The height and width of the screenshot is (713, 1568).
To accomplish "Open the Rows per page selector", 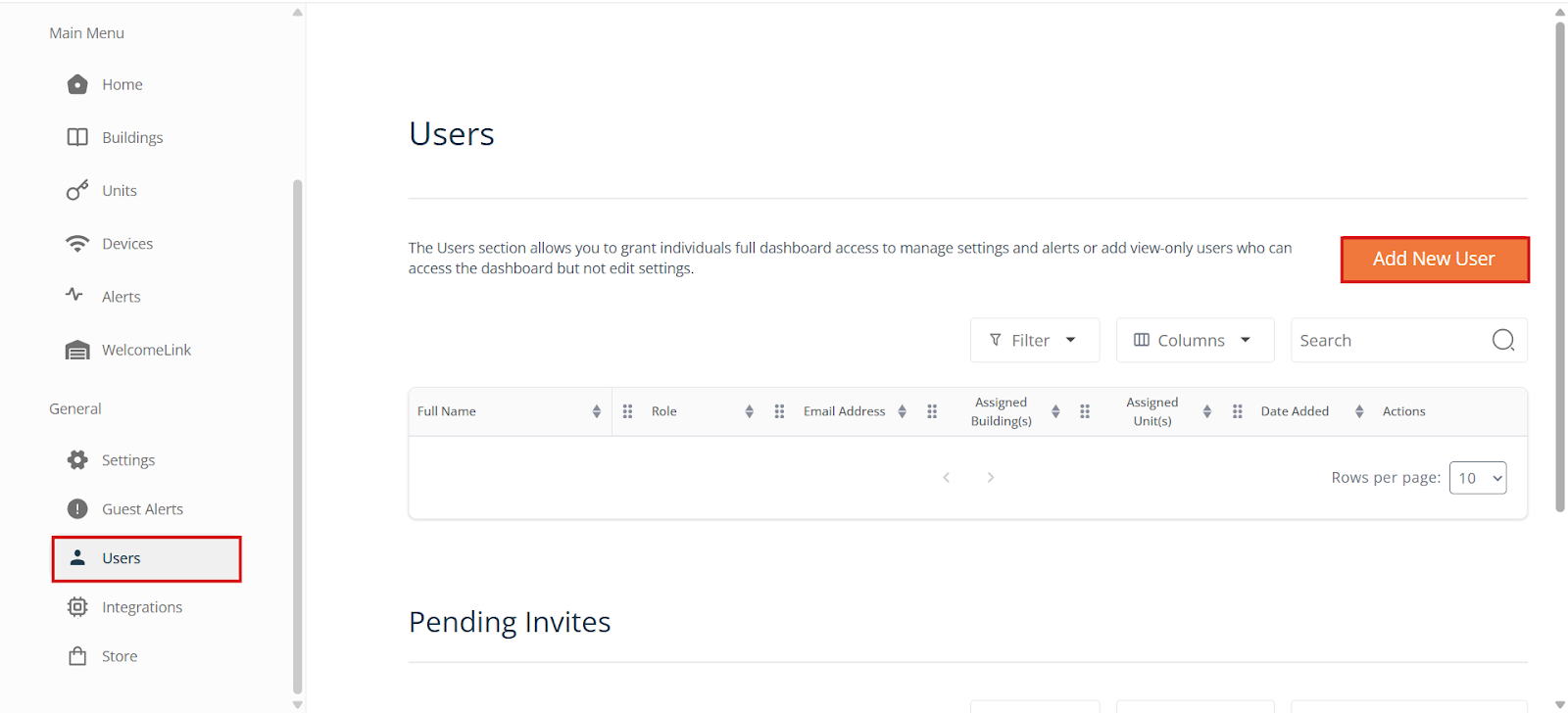I will [x=1477, y=478].
